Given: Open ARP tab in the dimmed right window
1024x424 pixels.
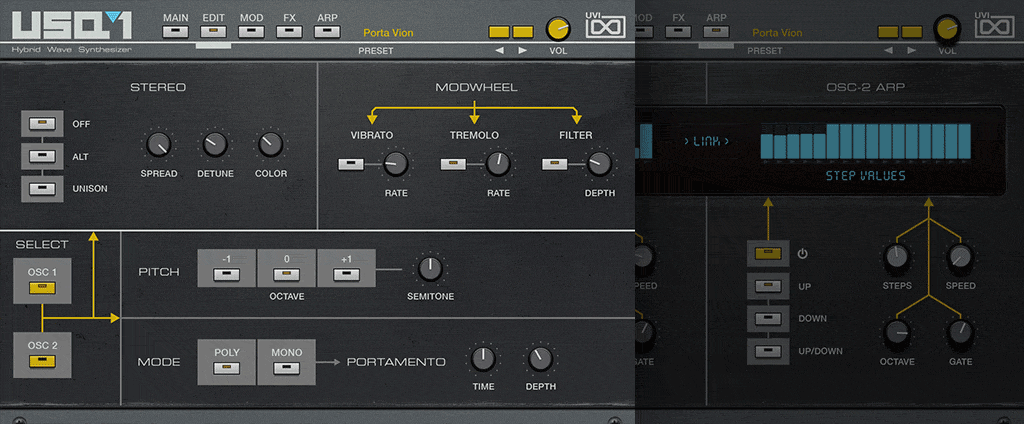Looking at the screenshot, I should [x=716, y=31].
